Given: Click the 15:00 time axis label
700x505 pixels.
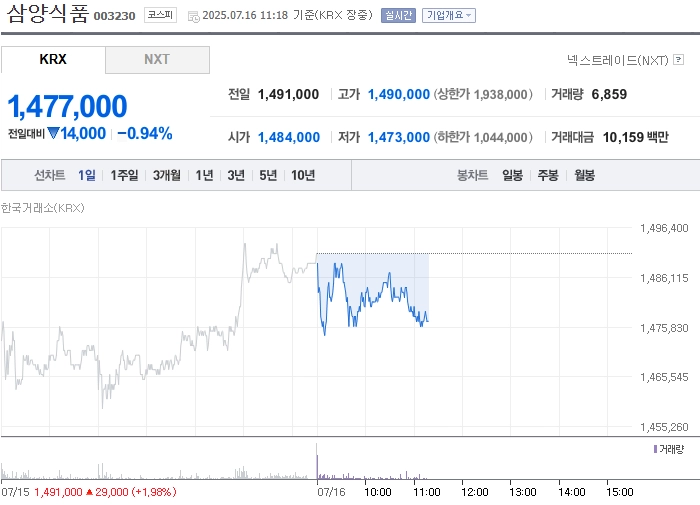Looking at the screenshot, I should tap(620, 492).
